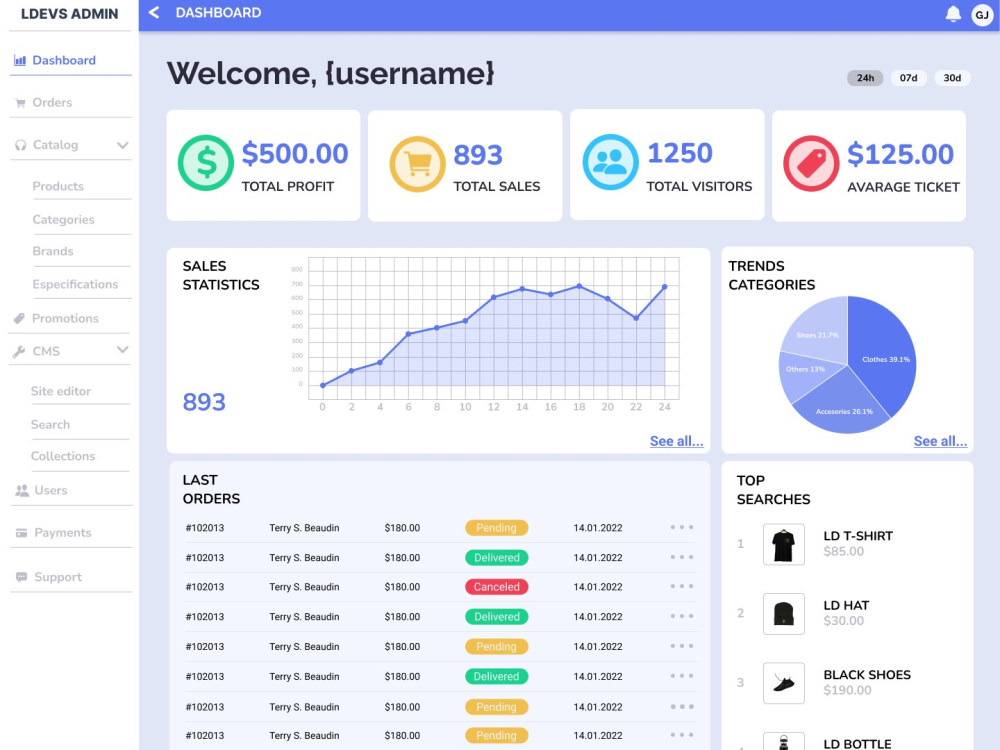Open Support in the sidebar

tap(58, 577)
